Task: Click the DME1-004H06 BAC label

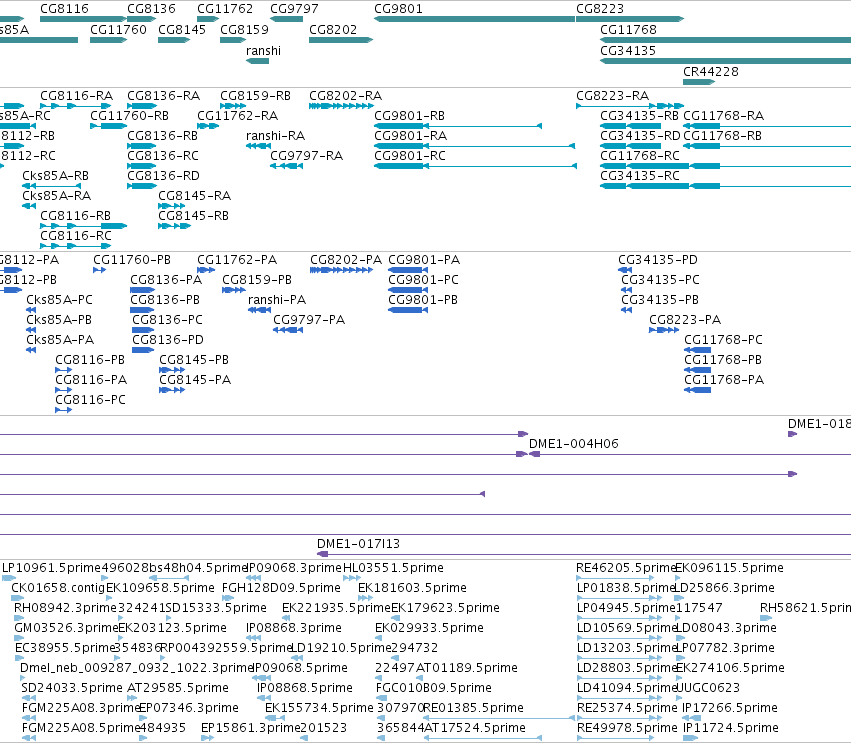Action: pos(574,444)
